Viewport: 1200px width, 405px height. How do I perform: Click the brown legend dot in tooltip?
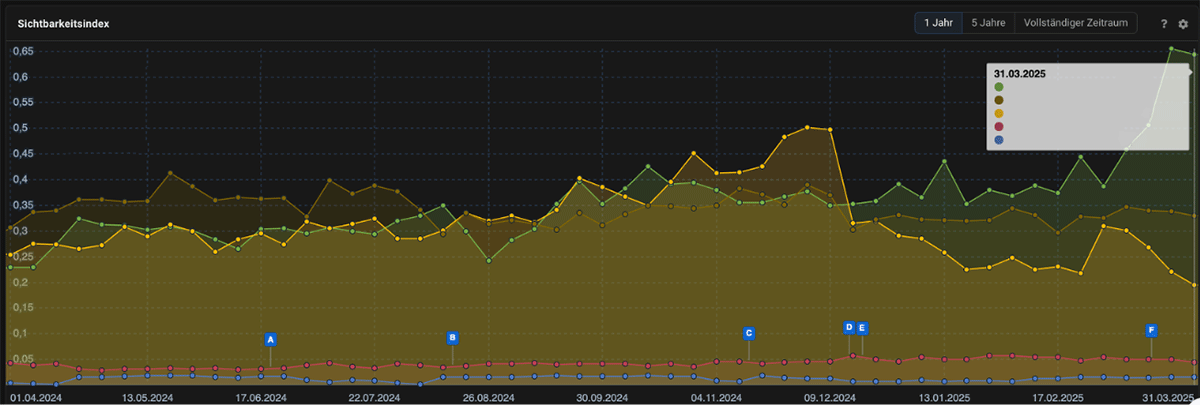coord(999,101)
